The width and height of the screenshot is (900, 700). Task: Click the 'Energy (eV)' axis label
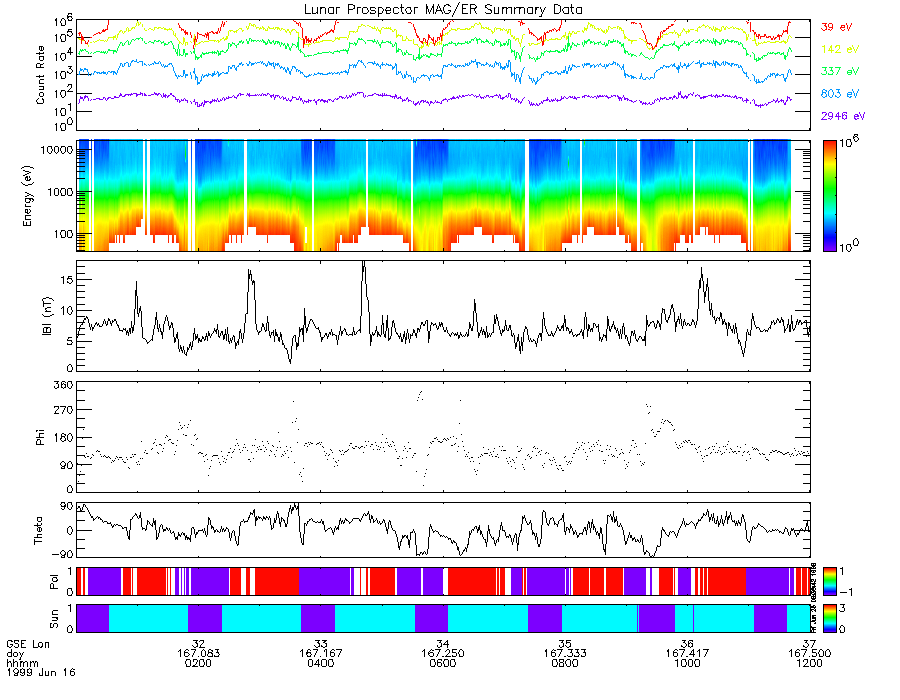(27, 196)
